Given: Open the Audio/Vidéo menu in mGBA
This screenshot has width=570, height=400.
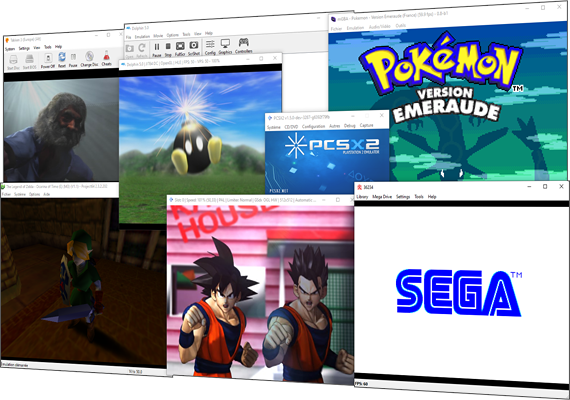Looking at the screenshot, I should click(x=380, y=27).
